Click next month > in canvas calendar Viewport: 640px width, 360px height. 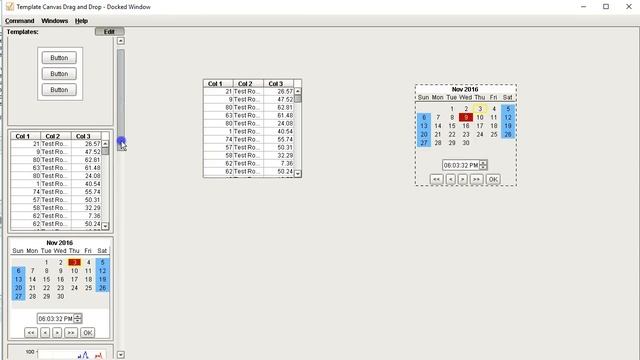[462, 180]
